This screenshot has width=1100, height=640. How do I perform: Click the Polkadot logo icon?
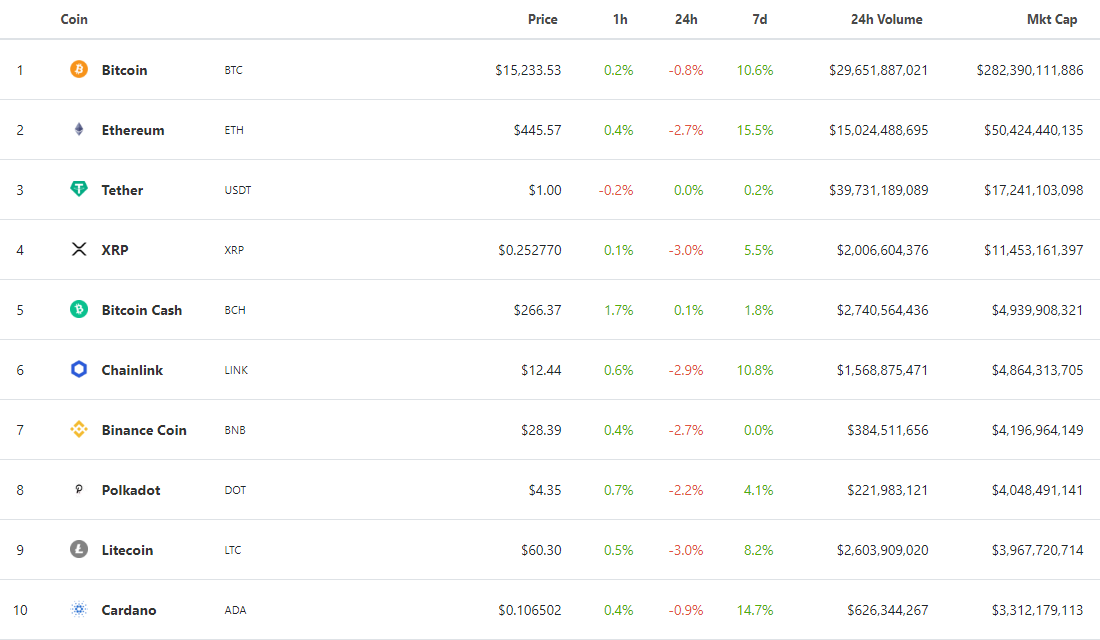click(x=79, y=490)
